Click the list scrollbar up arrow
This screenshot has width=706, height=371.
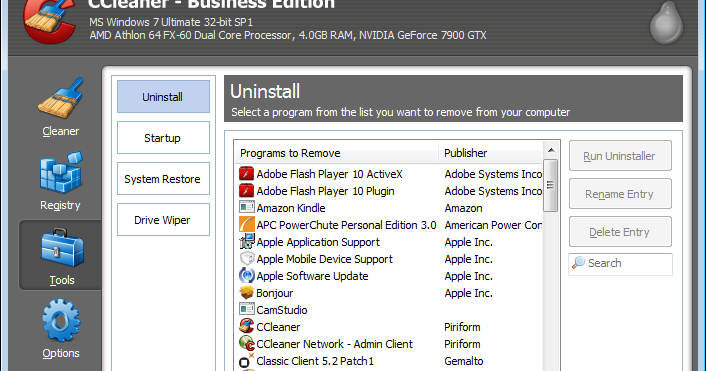551,149
